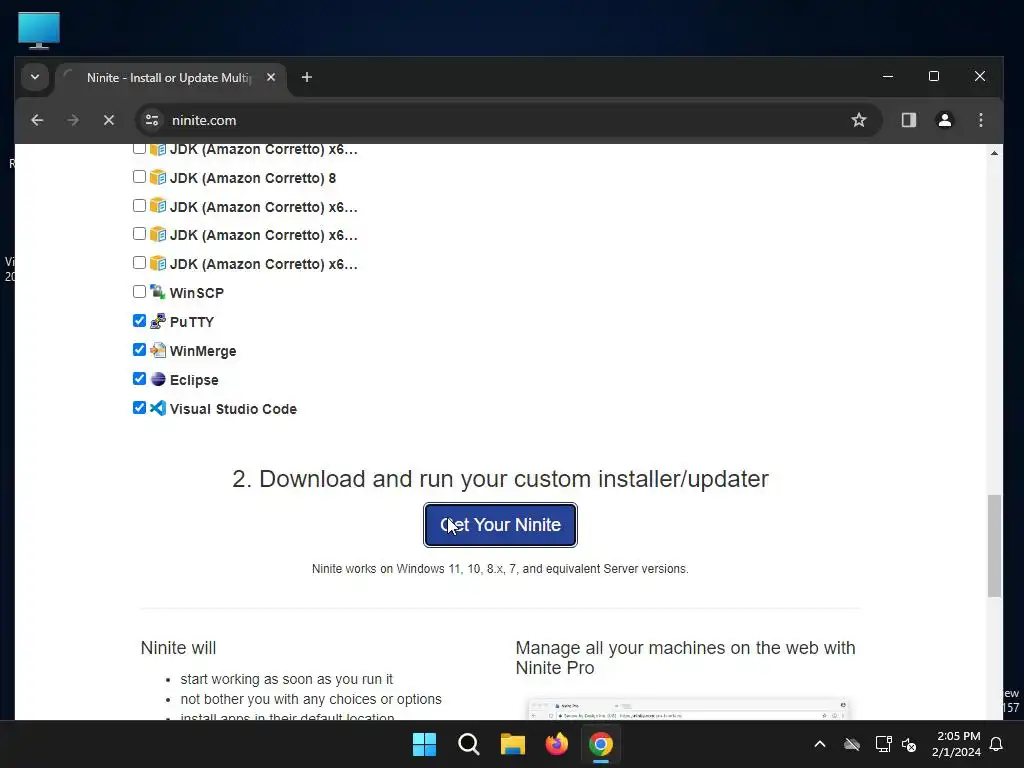This screenshot has width=1024, height=768.
Task: Uncheck the WinMerge checkbox
Action: coord(139,349)
